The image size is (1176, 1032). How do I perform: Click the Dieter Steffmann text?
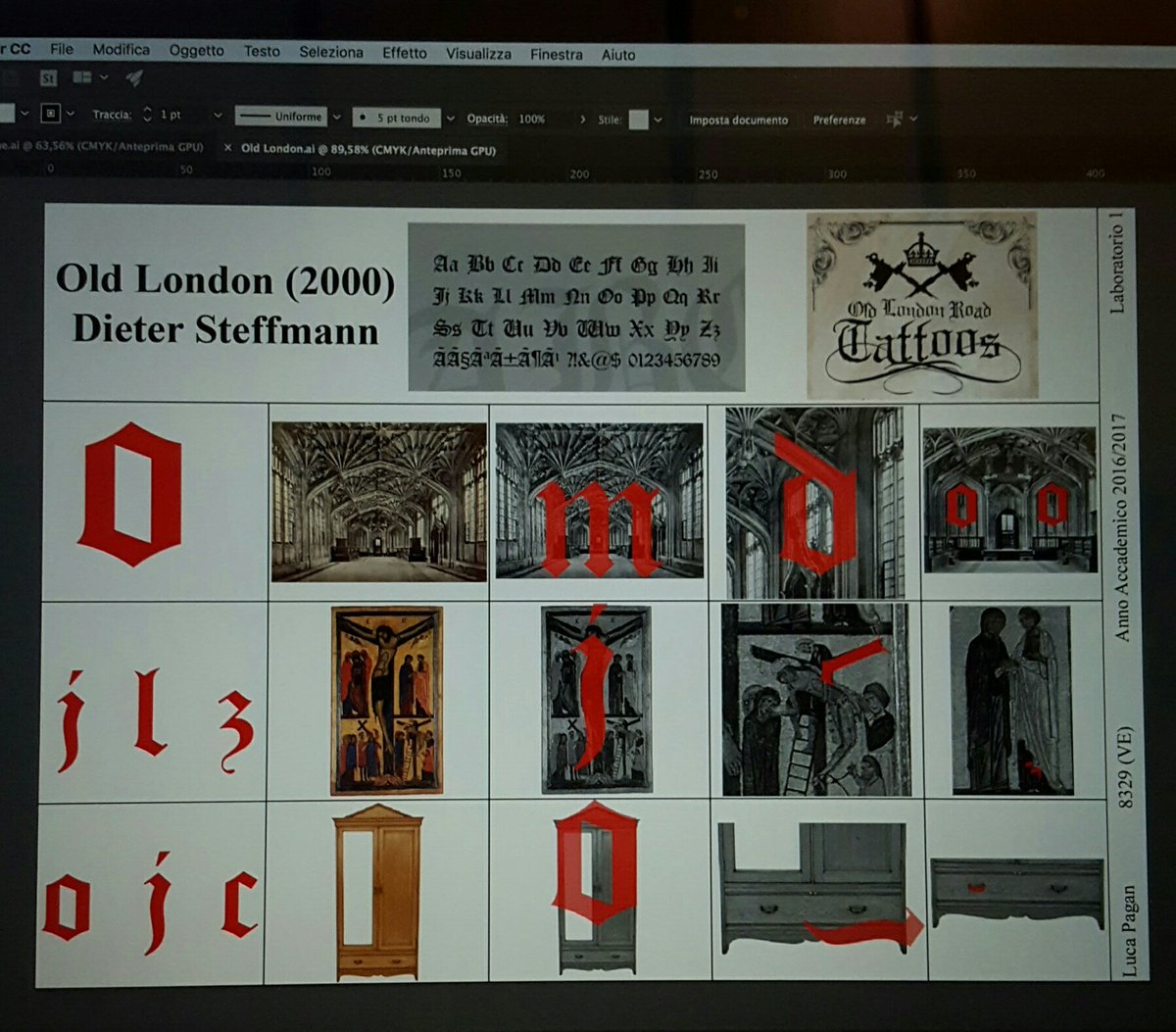click(225, 329)
